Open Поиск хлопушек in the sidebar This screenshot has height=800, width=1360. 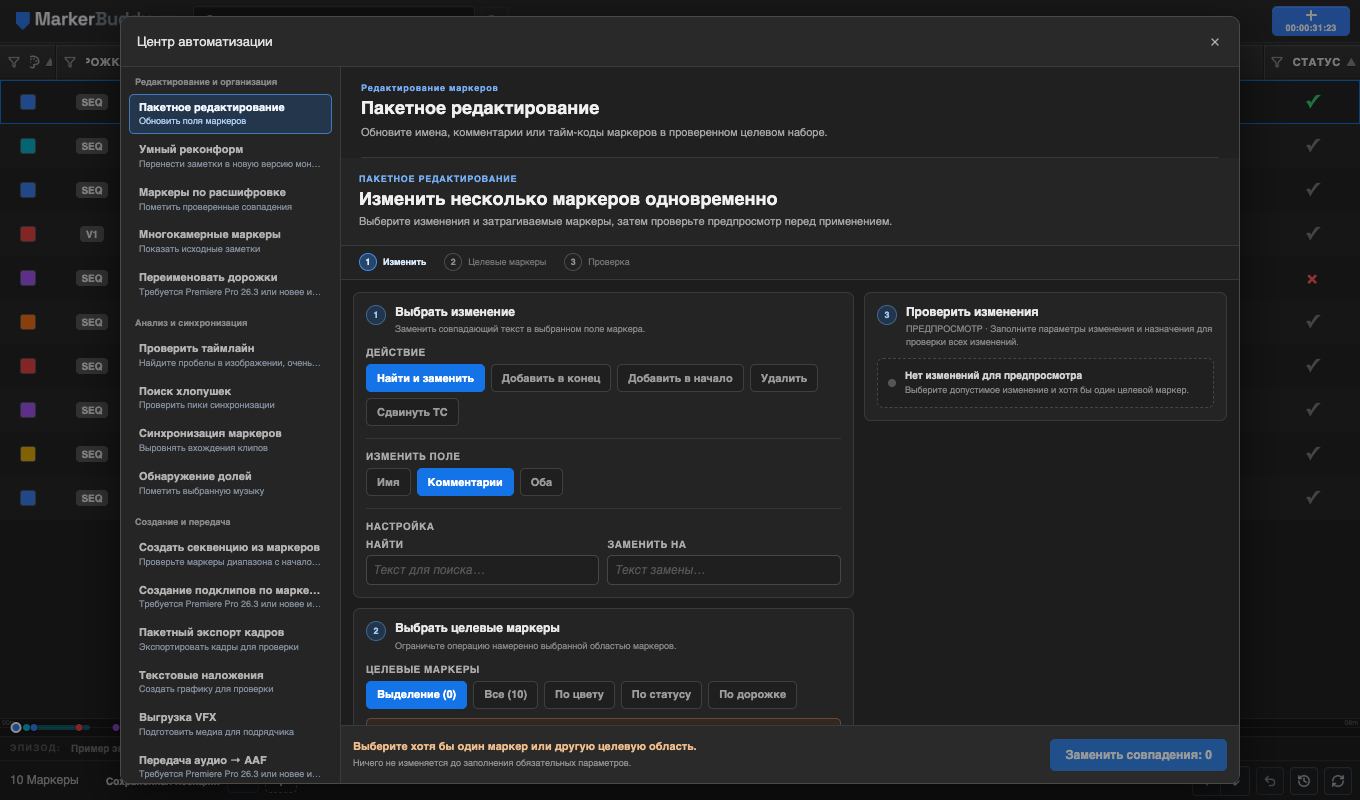point(230,397)
